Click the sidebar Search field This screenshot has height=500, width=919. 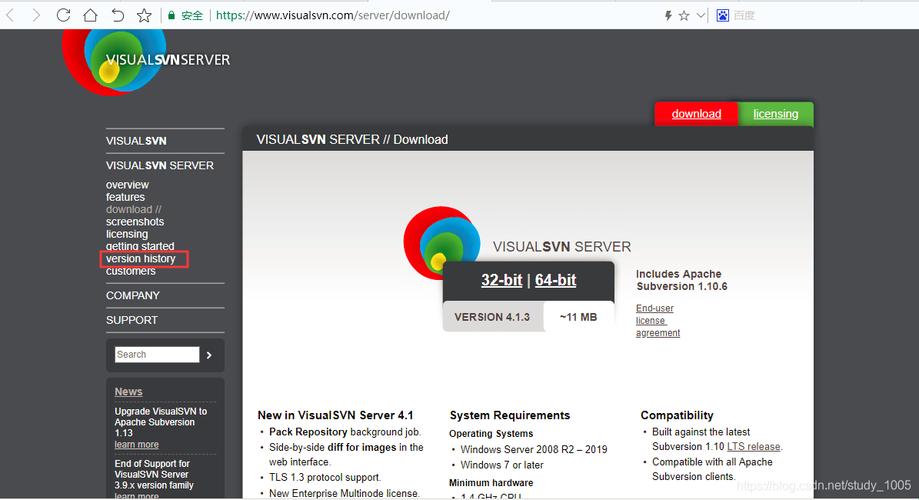pyautogui.click(x=157, y=355)
